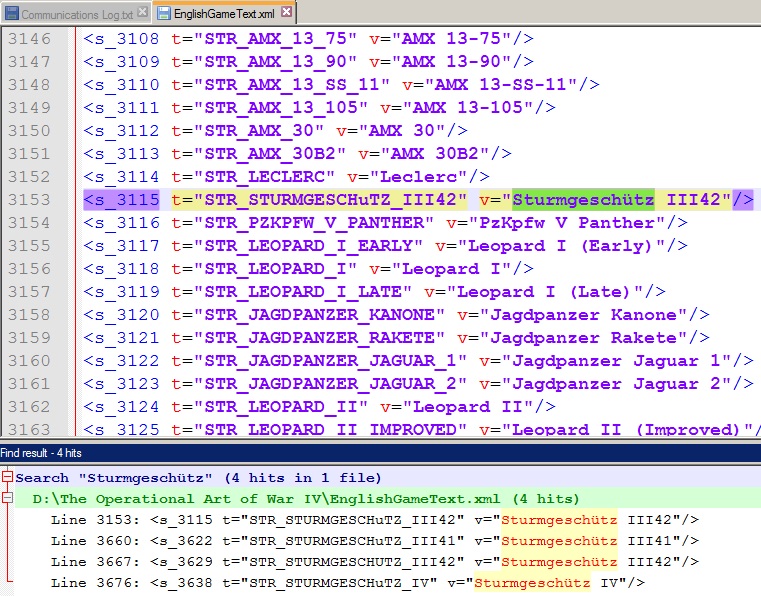This screenshot has height=596, width=761.
Task: Open find result at Line 3660
Action: click(375, 541)
